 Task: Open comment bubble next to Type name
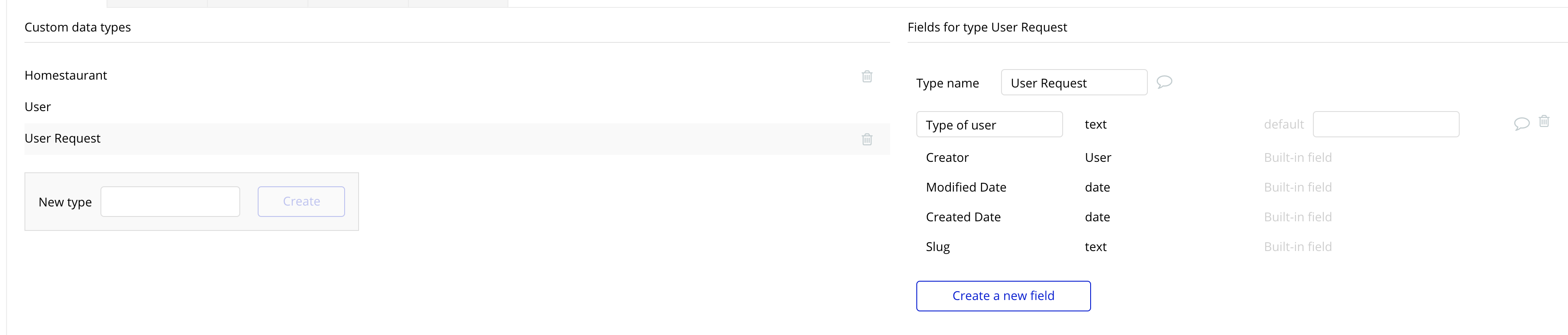click(x=1164, y=82)
